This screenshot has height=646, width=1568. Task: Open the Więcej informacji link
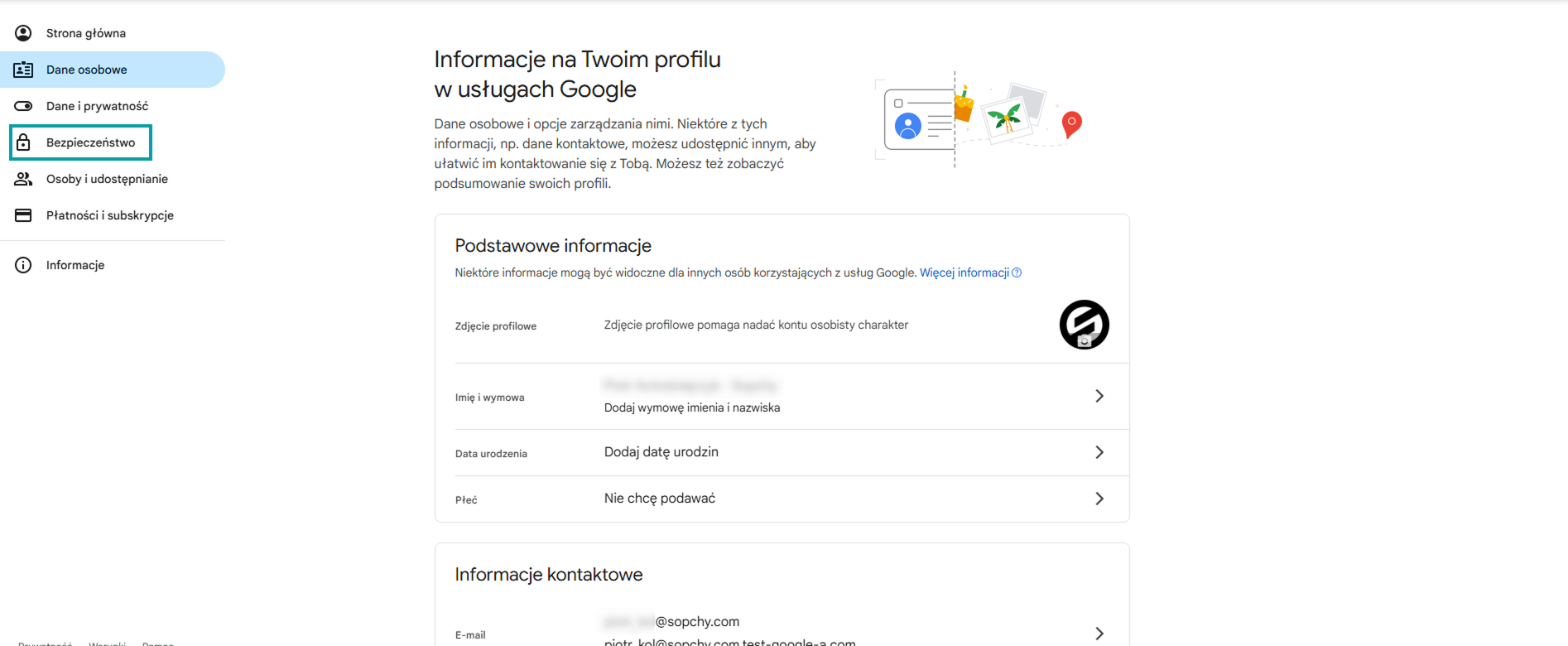pyautogui.click(x=964, y=272)
